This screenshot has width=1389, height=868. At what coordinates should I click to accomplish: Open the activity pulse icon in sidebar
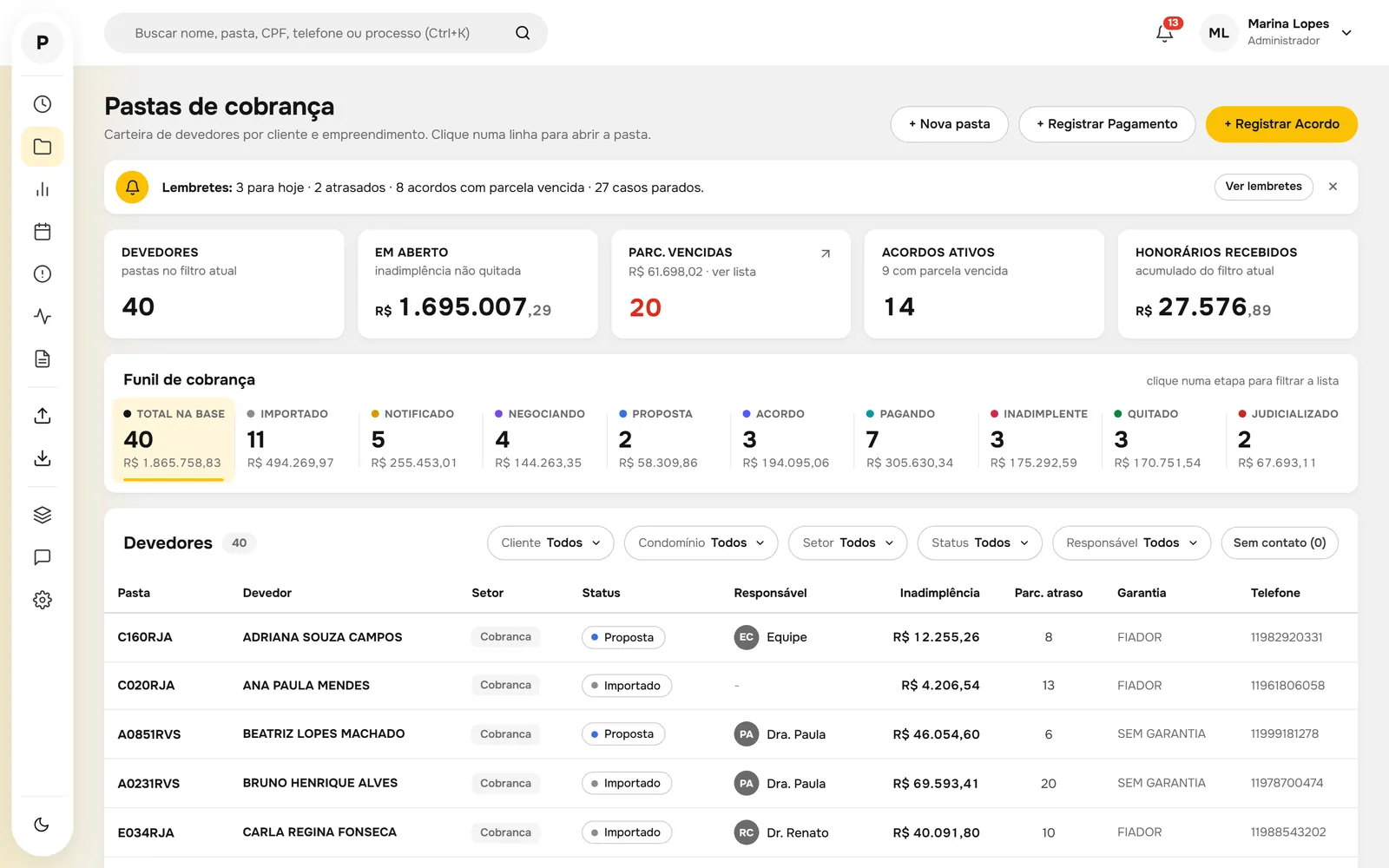pos(42,317)
